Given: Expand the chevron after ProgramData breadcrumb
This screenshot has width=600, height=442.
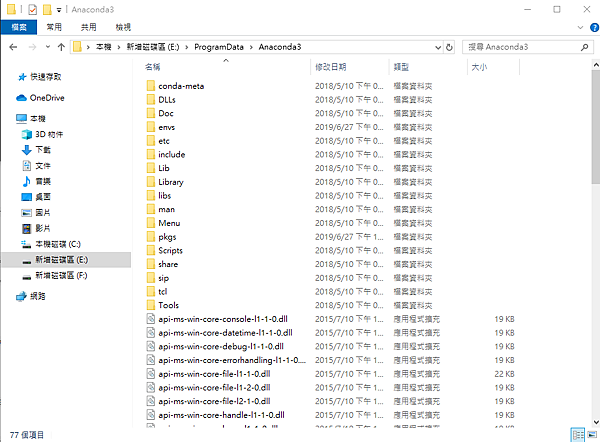Looking at the screenshot, I should pyautogui.click(x=251, y=47).
